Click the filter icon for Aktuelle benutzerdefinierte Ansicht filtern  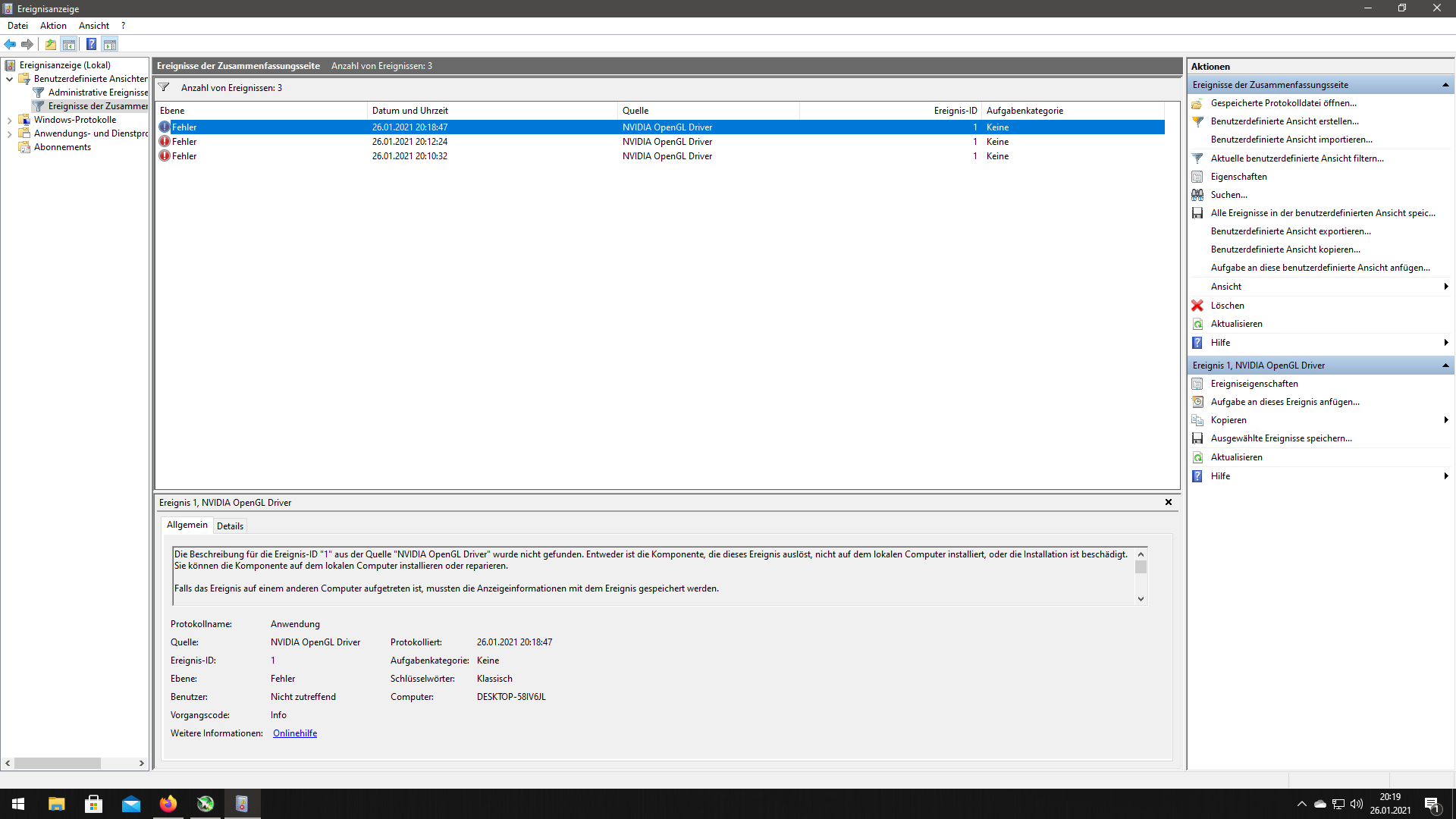click(1197, 158)
